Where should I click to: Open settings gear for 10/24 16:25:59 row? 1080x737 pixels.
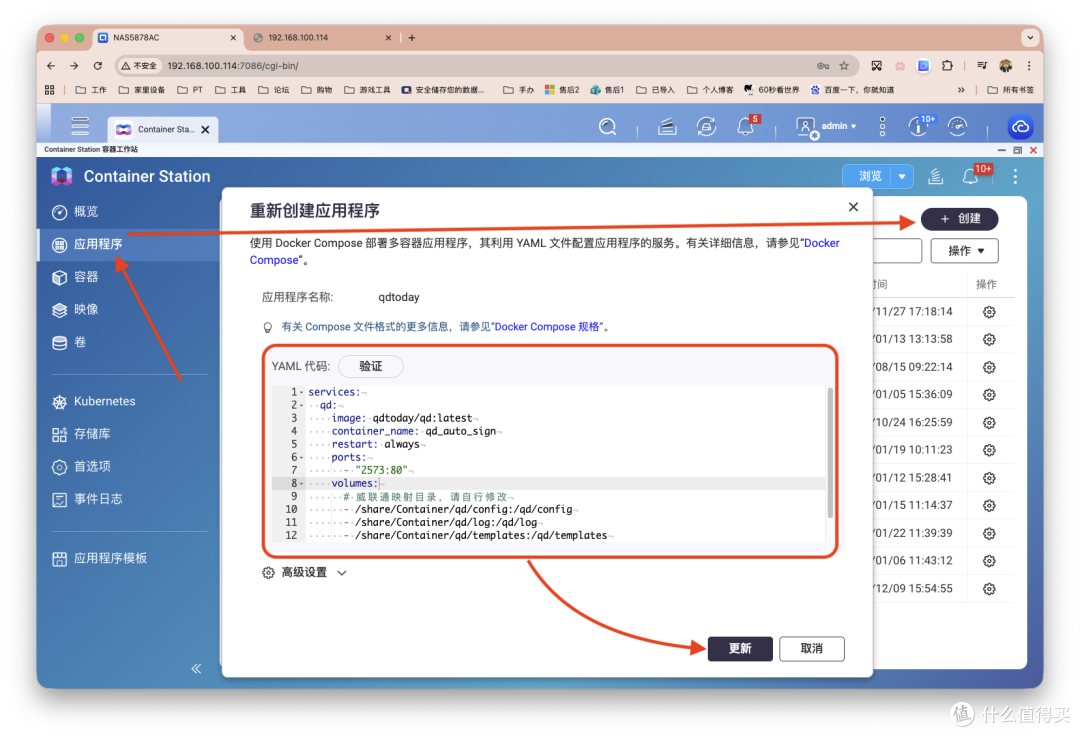pos(989,423)
